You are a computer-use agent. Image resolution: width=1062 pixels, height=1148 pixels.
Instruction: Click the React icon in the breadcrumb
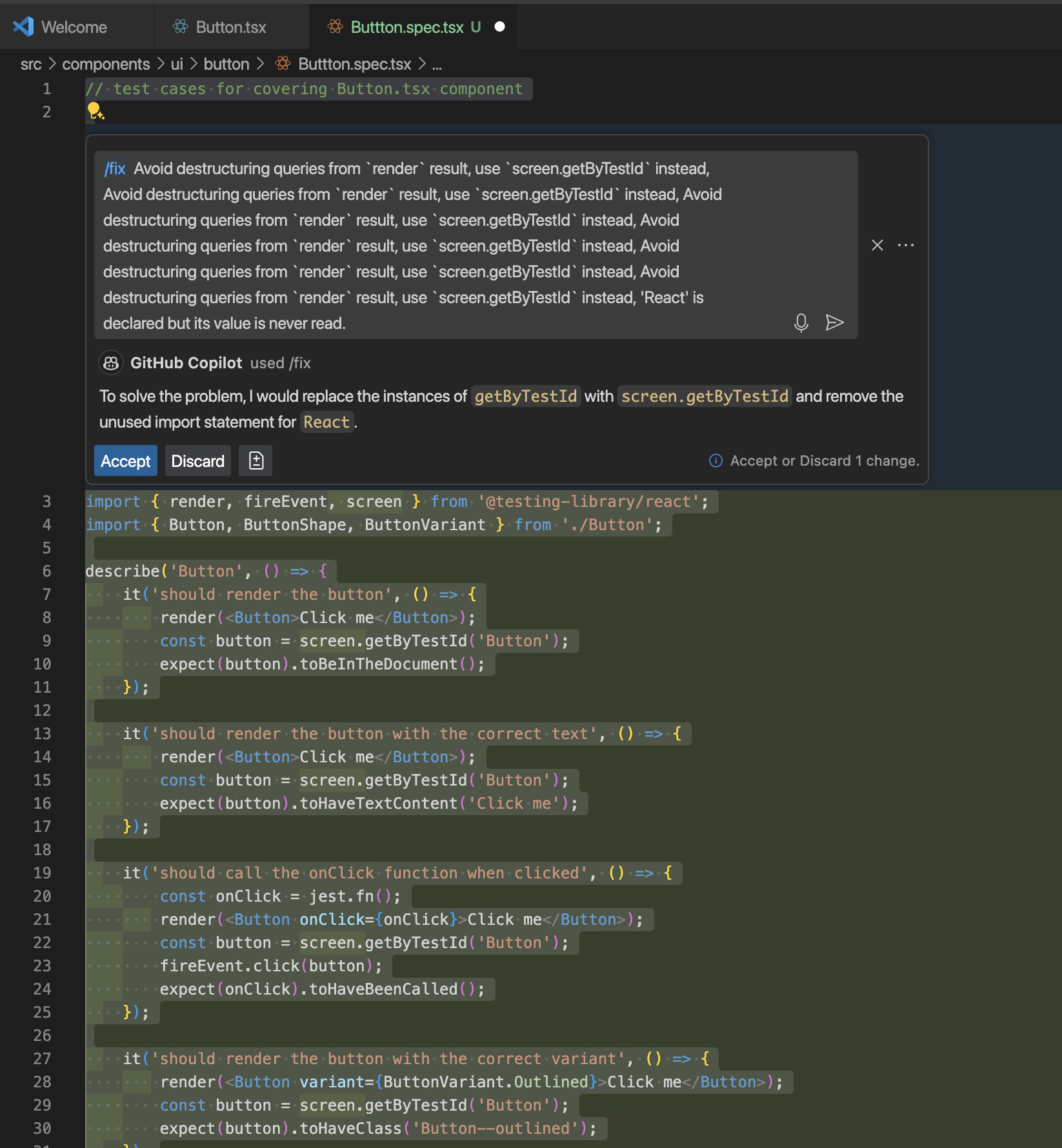283,64
